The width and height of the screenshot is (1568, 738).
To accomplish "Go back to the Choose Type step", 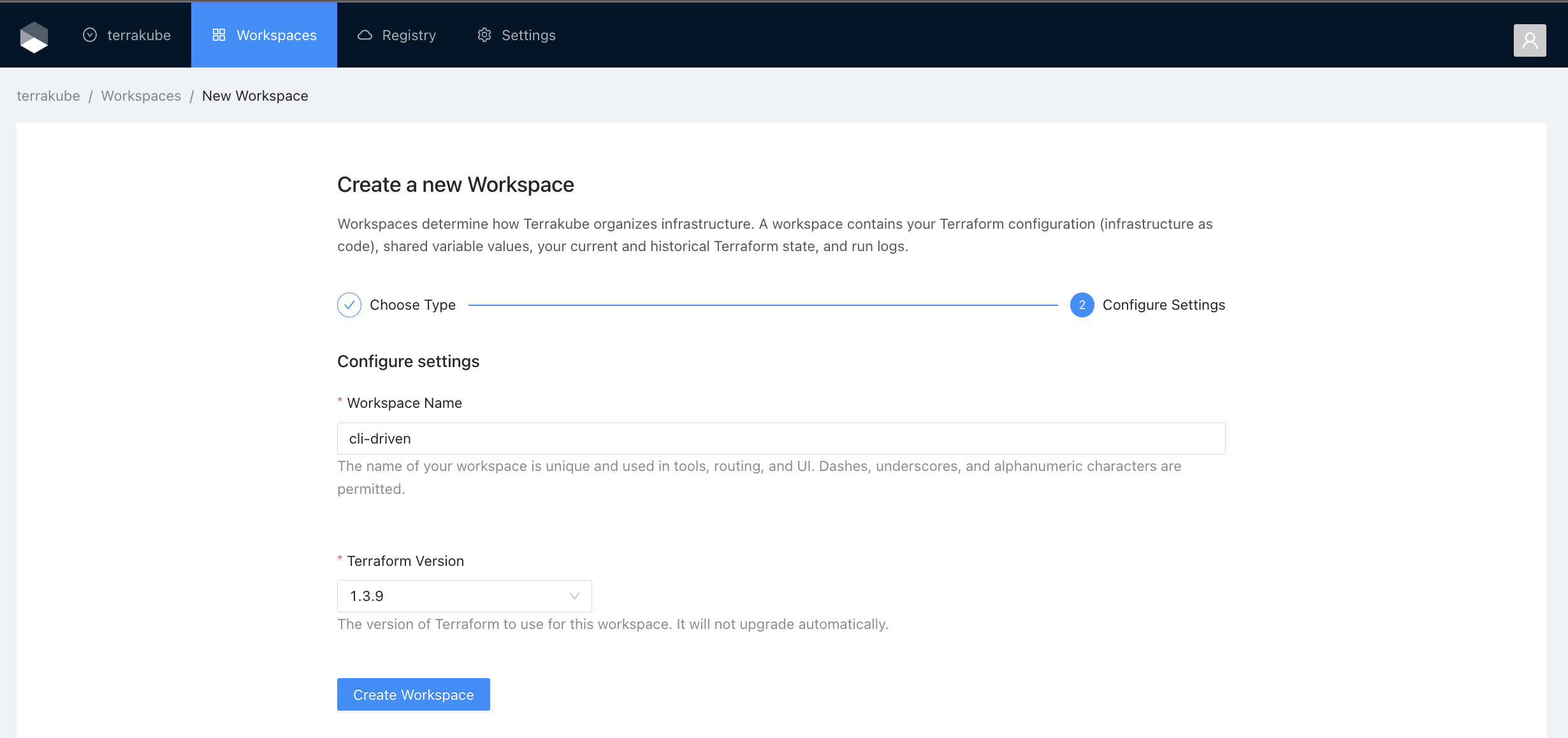I will tap(412, 305).
